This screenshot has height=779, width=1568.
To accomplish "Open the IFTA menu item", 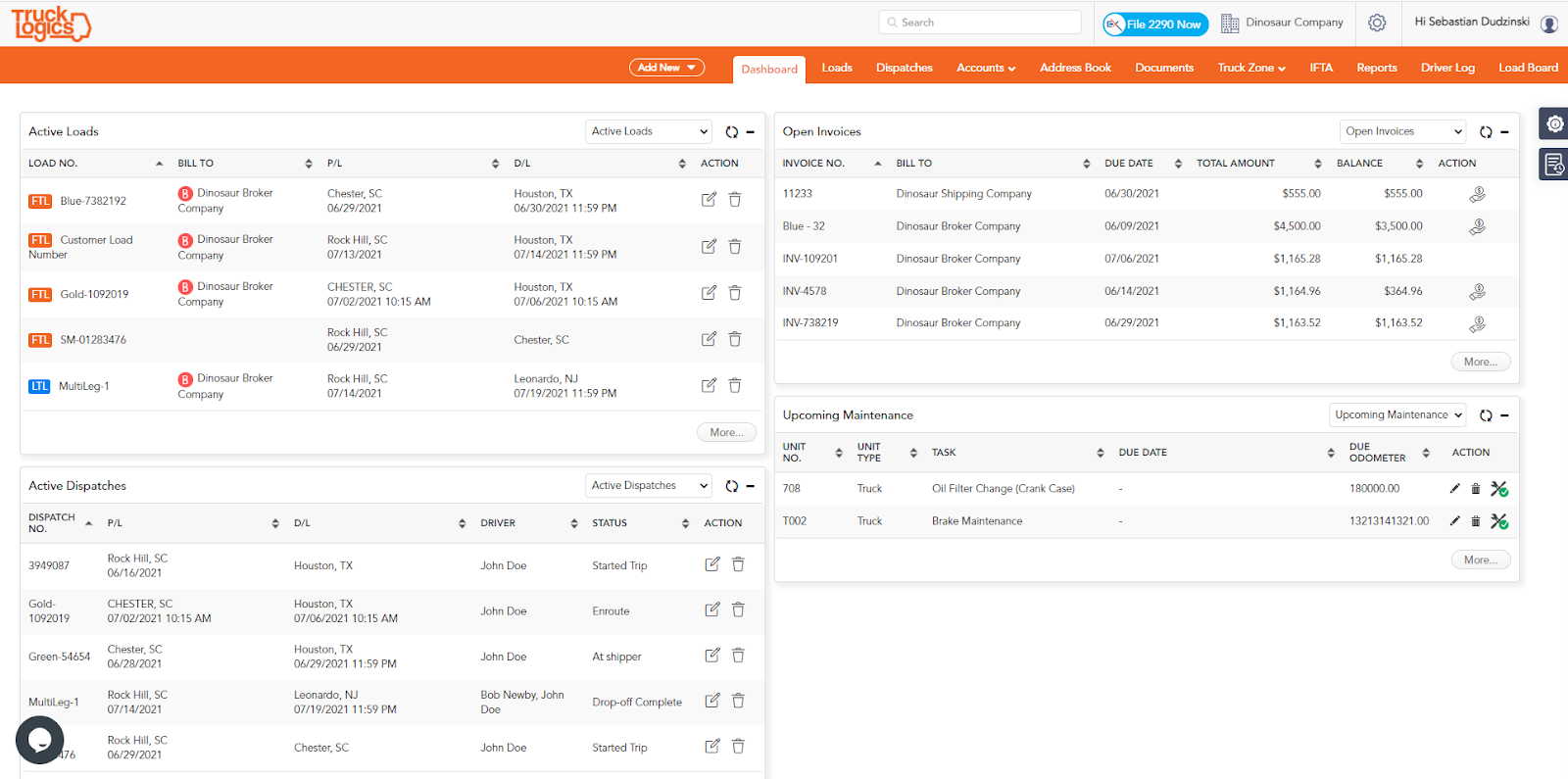I will click(1321, 68).
